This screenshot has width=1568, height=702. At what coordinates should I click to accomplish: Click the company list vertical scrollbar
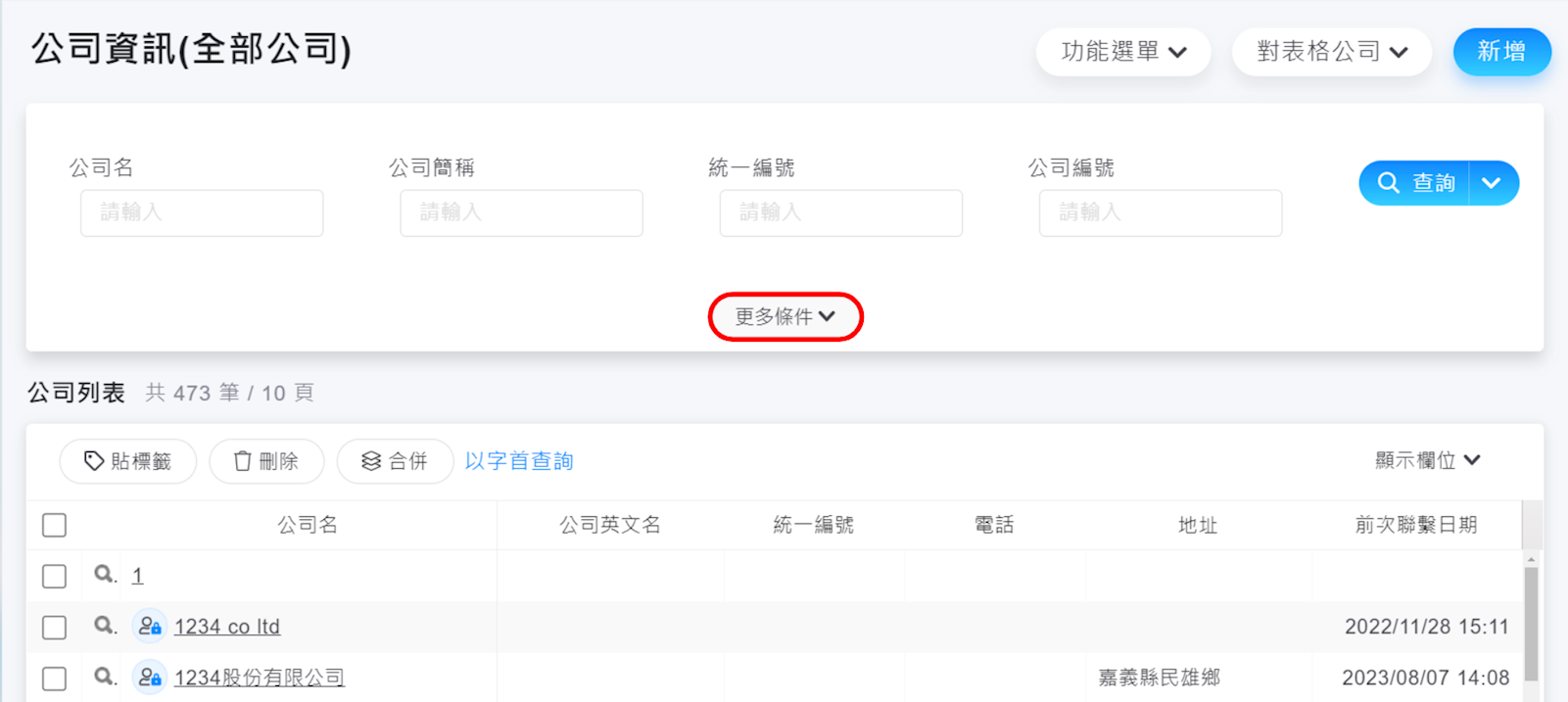click(x=1531, y=622)
